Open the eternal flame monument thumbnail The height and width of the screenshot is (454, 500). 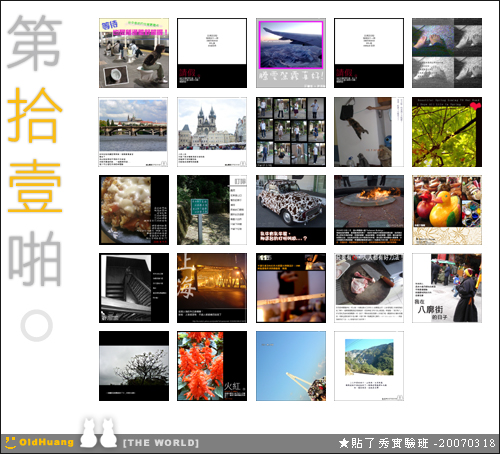point(369,210)
